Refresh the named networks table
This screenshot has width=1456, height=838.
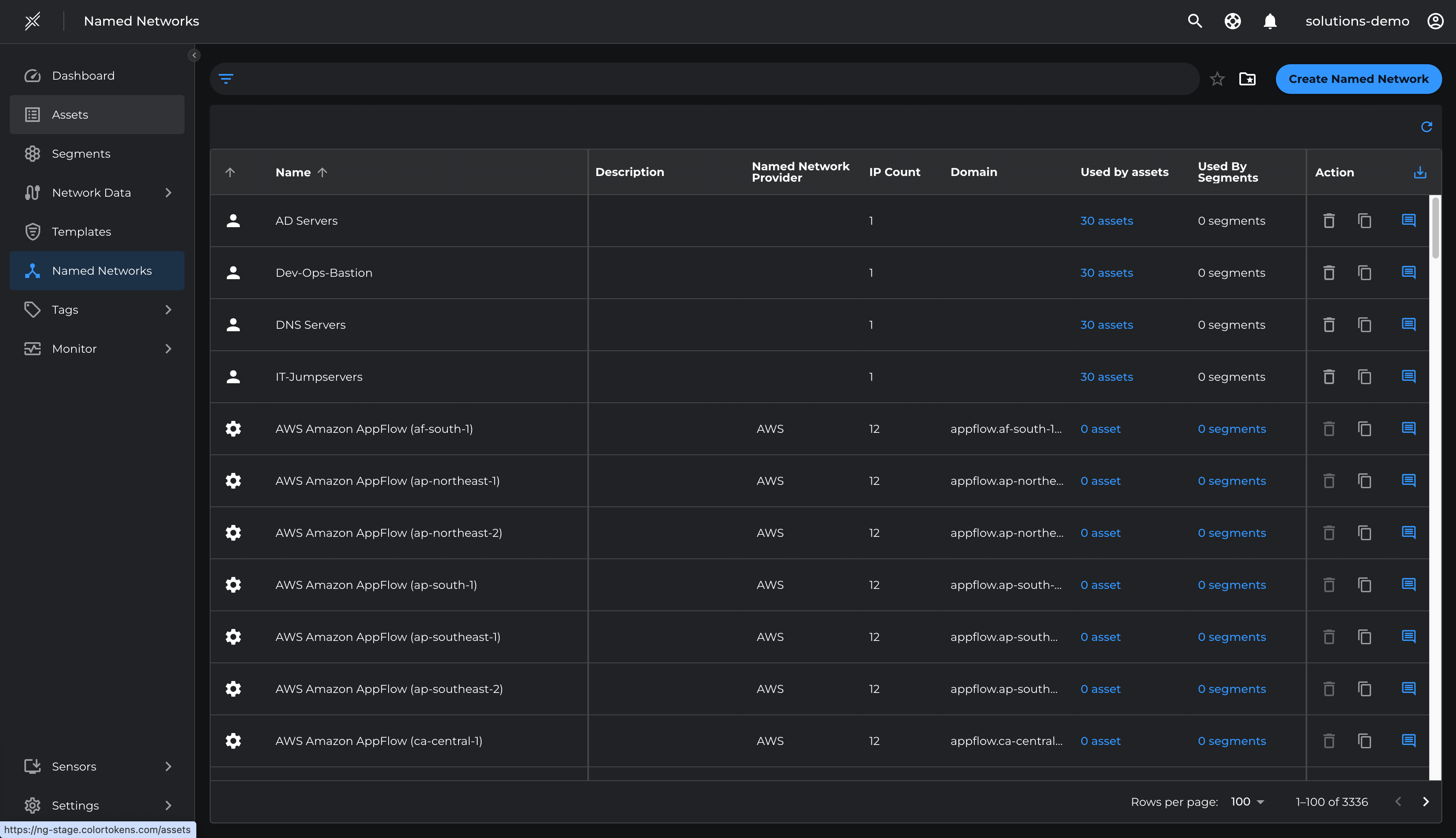pos(1426,127)
